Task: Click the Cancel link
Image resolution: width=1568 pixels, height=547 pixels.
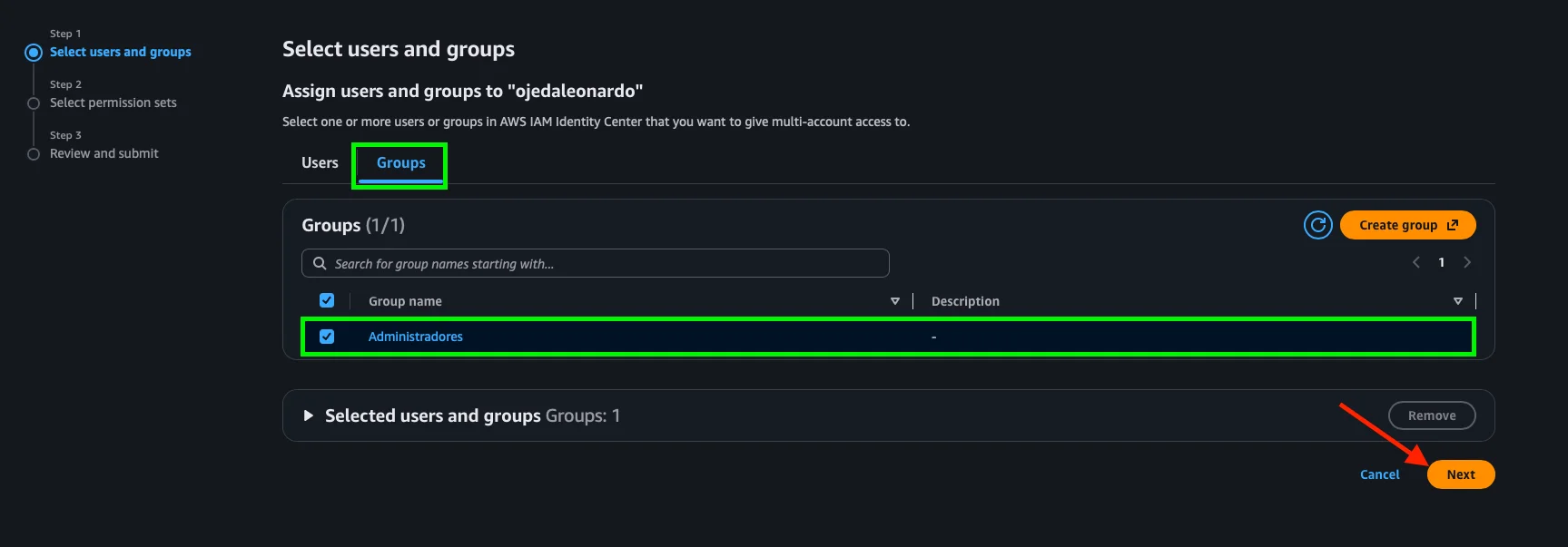Action: coord(1379,474)
